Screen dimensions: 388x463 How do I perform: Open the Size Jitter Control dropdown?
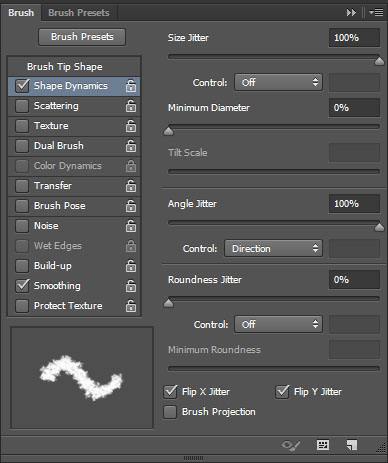click(x=278, y=82)
